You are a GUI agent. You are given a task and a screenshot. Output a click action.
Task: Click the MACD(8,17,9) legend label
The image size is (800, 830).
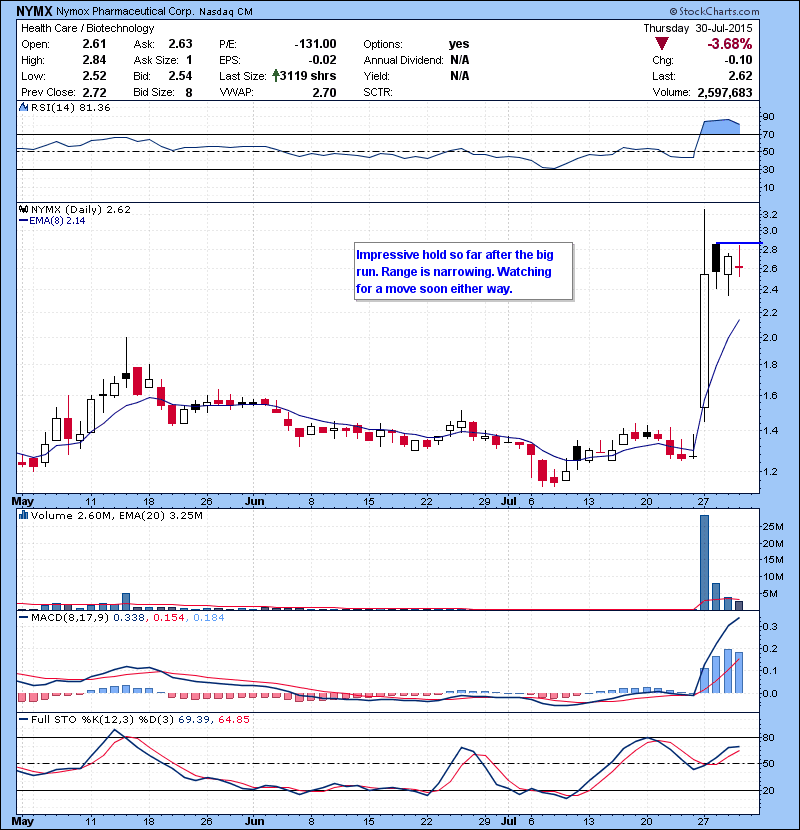point(70,617)
